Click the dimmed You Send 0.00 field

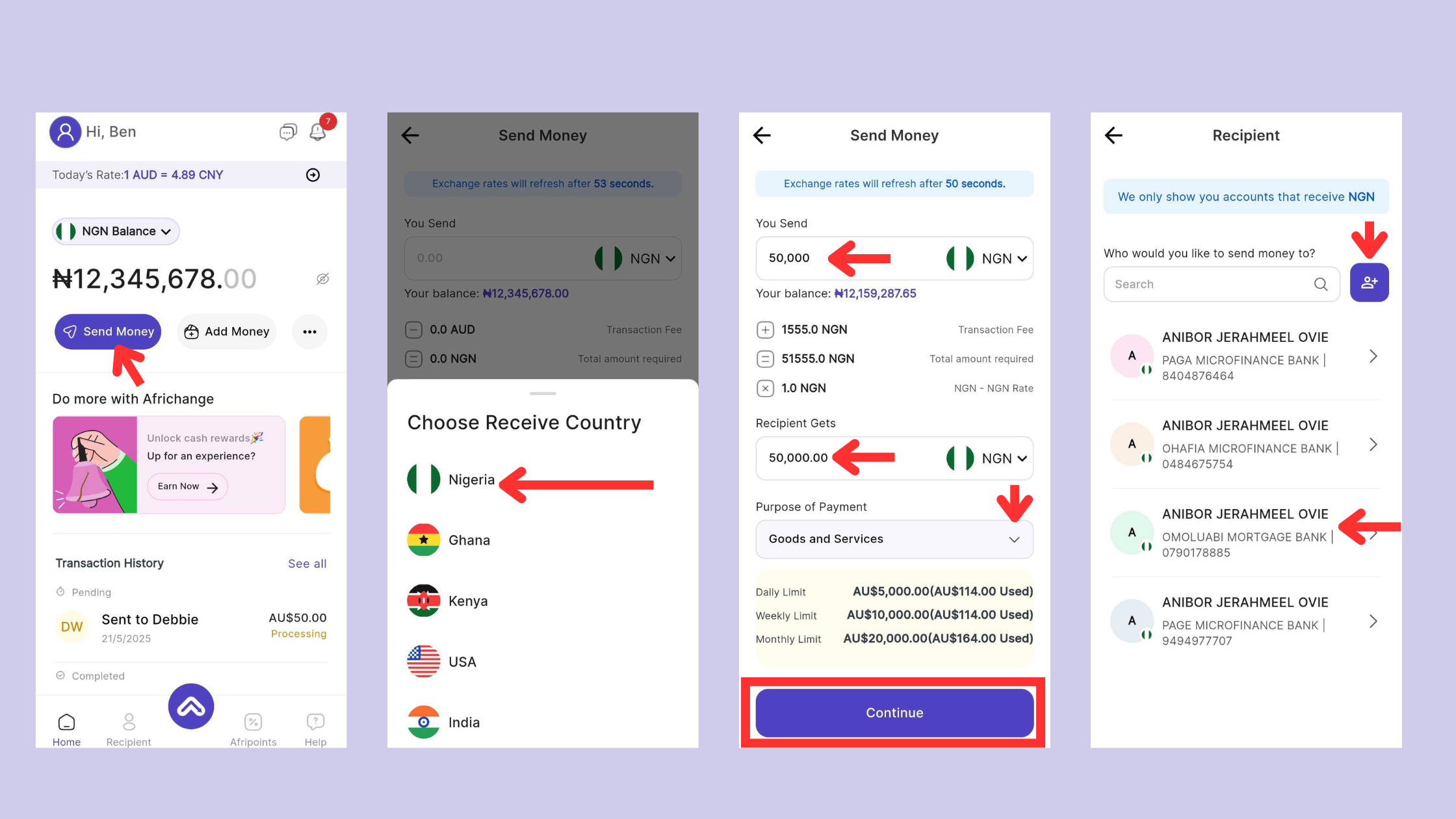(x=543, y=259)
